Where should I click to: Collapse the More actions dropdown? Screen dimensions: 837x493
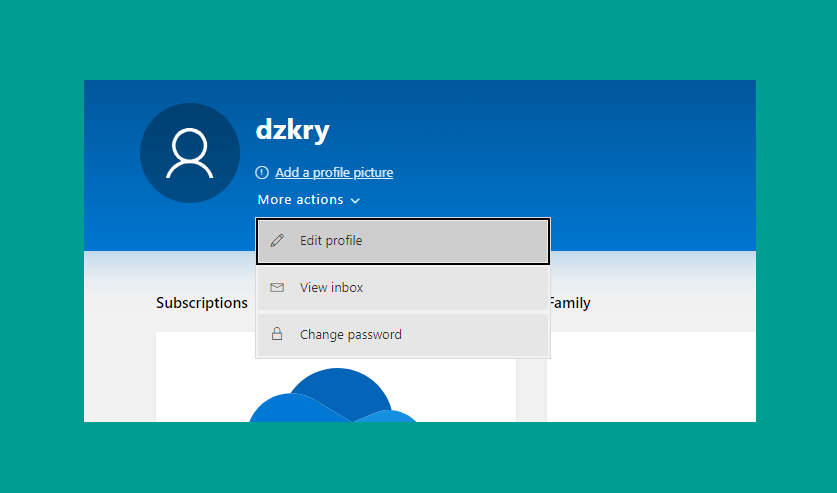point(309,200)
